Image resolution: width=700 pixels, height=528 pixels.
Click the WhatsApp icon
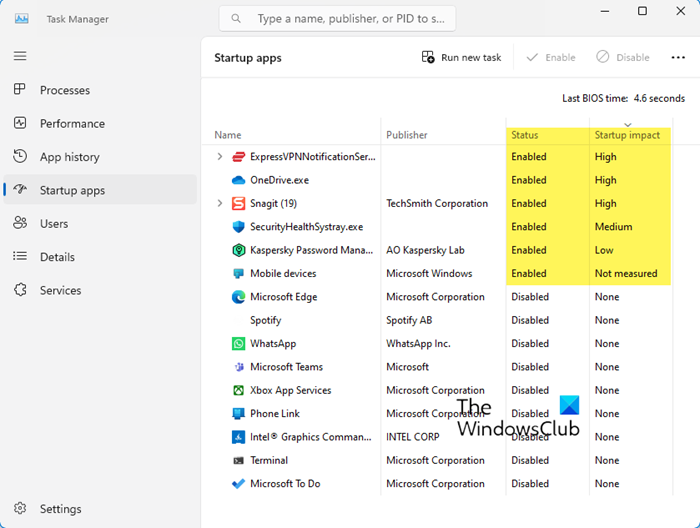[238, 344]
